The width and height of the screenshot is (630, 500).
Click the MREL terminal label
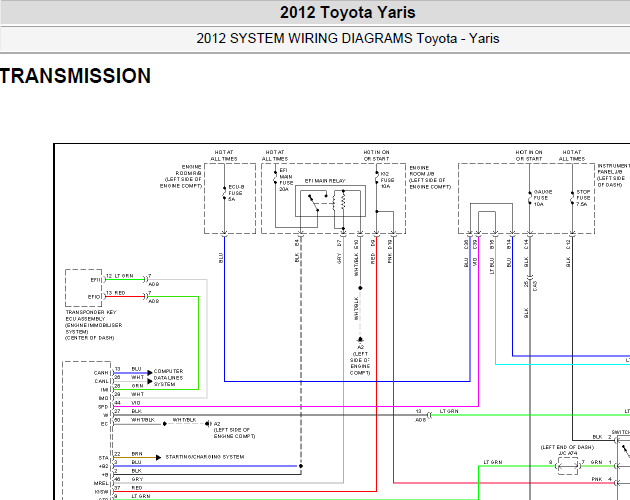pyautogui.click(x=101, y=483)
